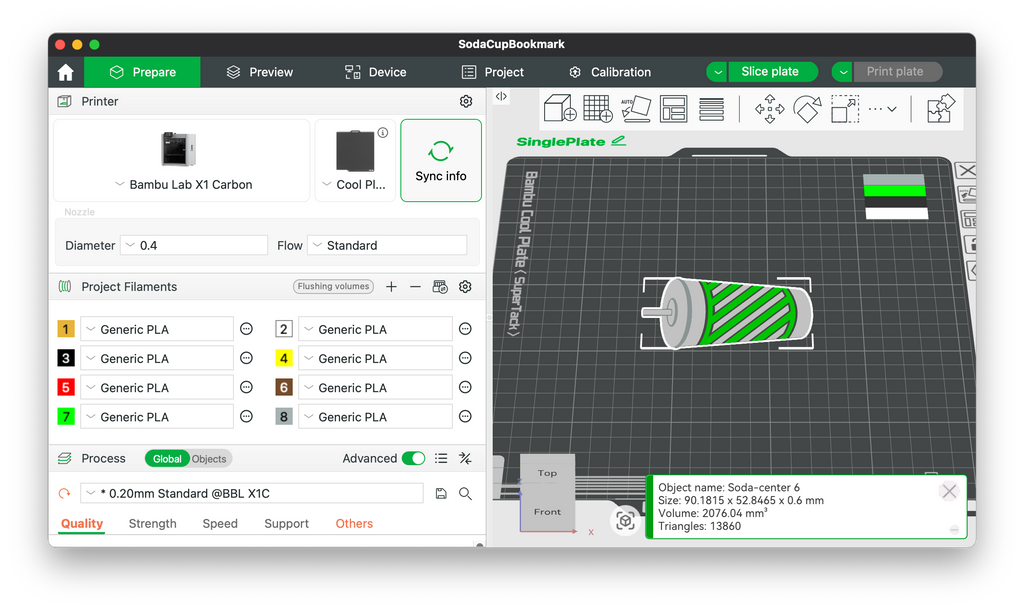Screen dimensions: 1024x611
Task: Collapse the sidebar with the arrows icon
Action: [x=501, y=97]
